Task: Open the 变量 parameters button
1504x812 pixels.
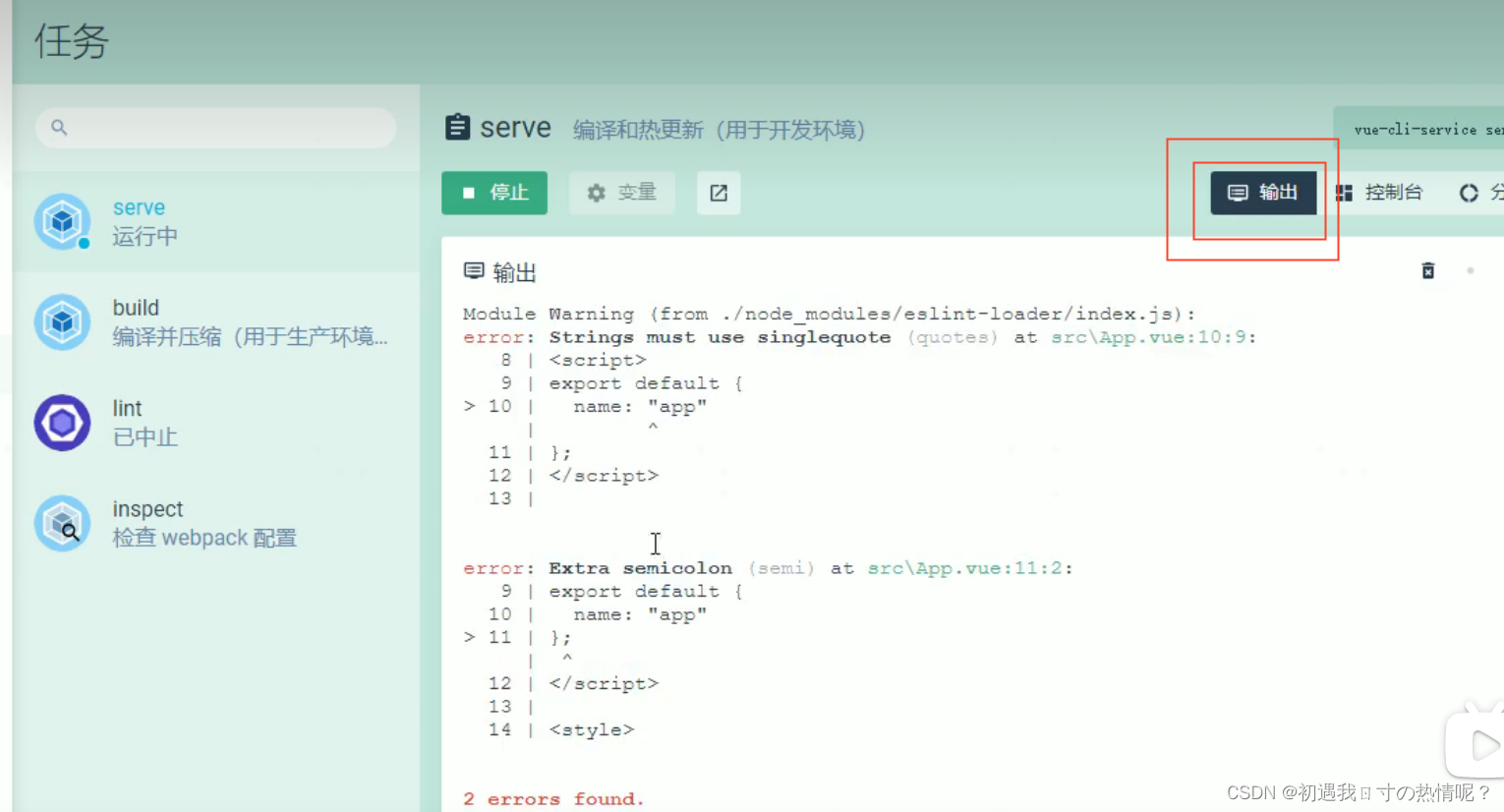Action: point(621,193)
